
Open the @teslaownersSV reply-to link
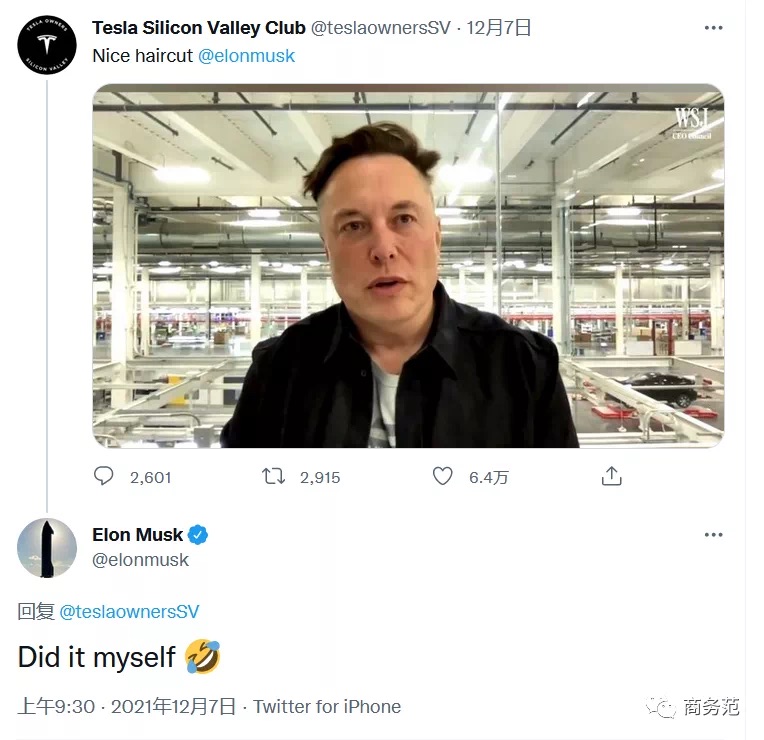pos(129,611)
